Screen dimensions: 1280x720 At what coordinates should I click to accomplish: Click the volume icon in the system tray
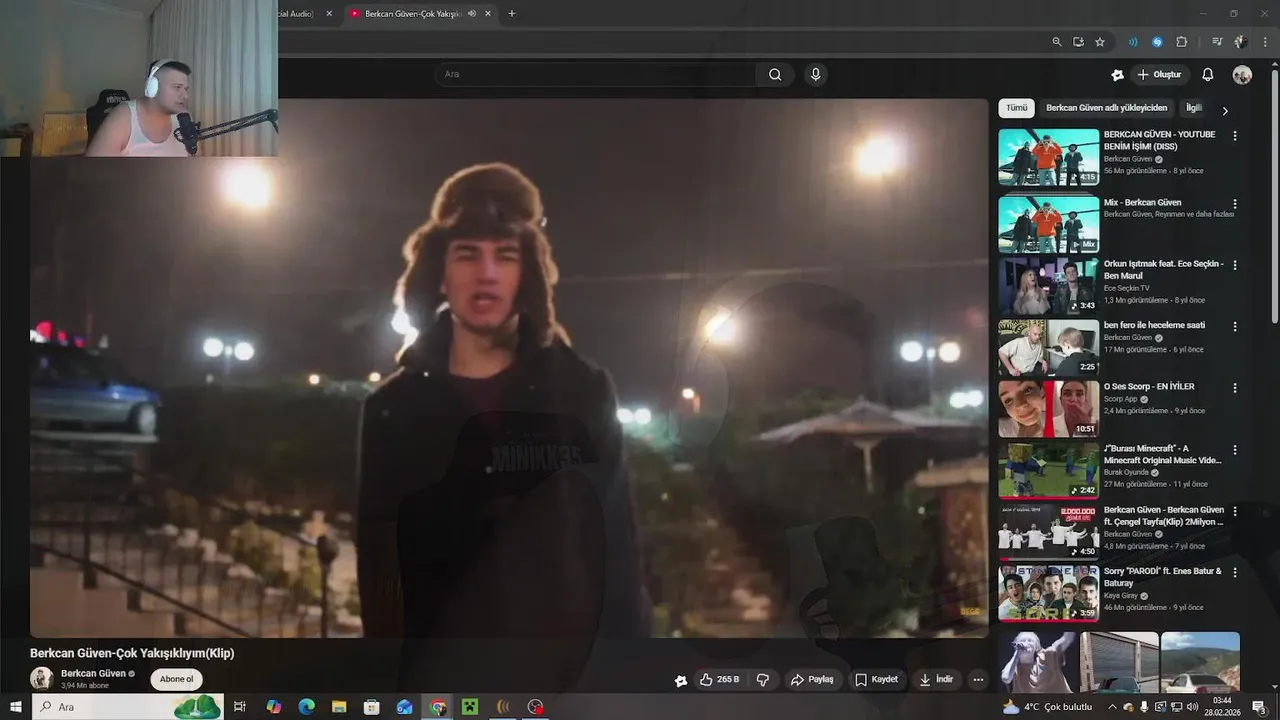(1192, 707)
